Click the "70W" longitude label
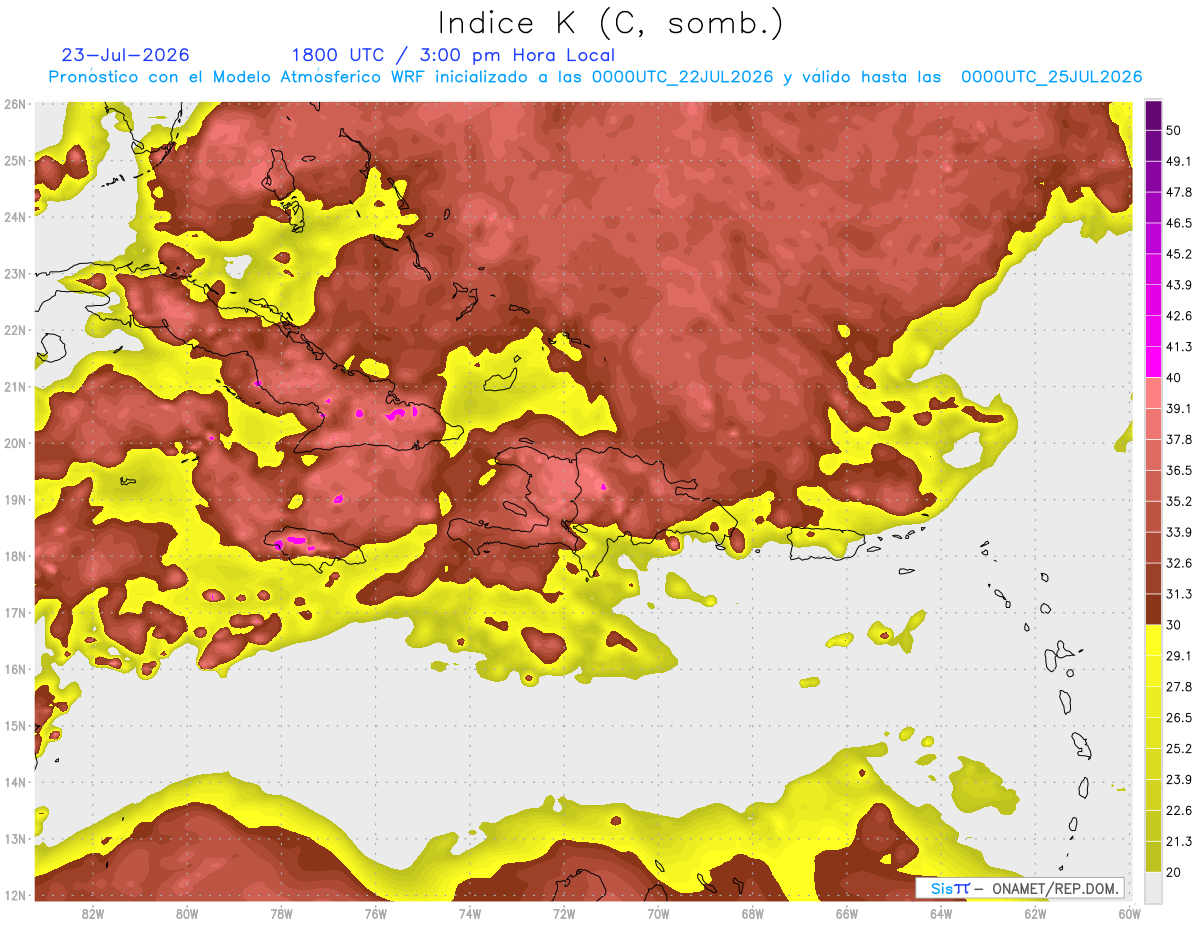This screenshot has height=927, width=1200. (658, 913)
